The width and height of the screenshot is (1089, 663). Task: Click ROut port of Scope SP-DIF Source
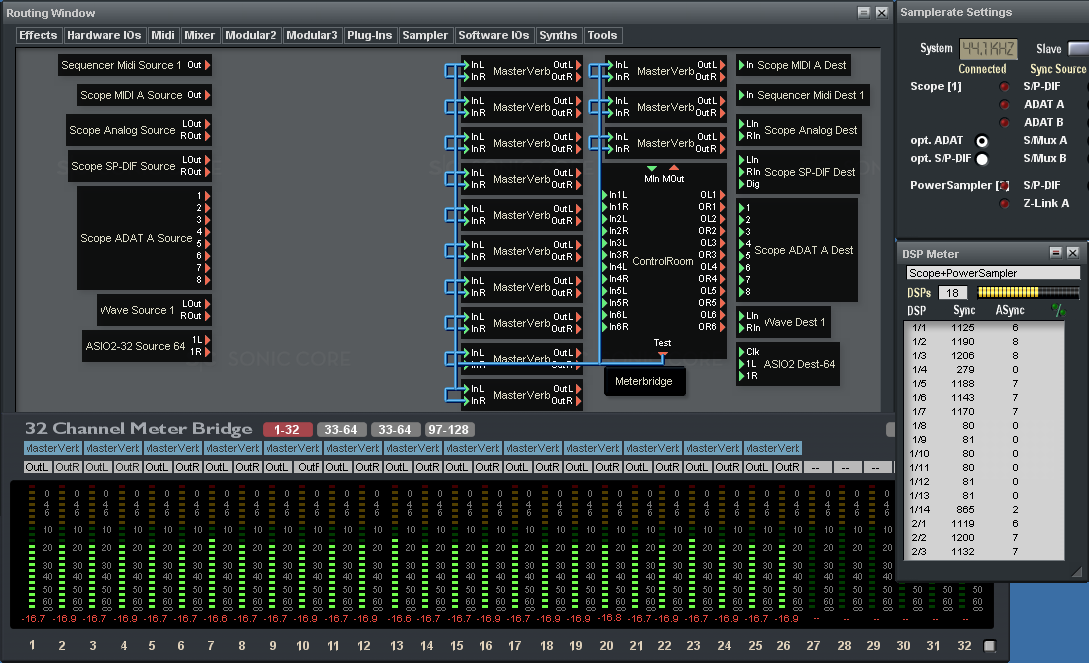coord(207,171)
